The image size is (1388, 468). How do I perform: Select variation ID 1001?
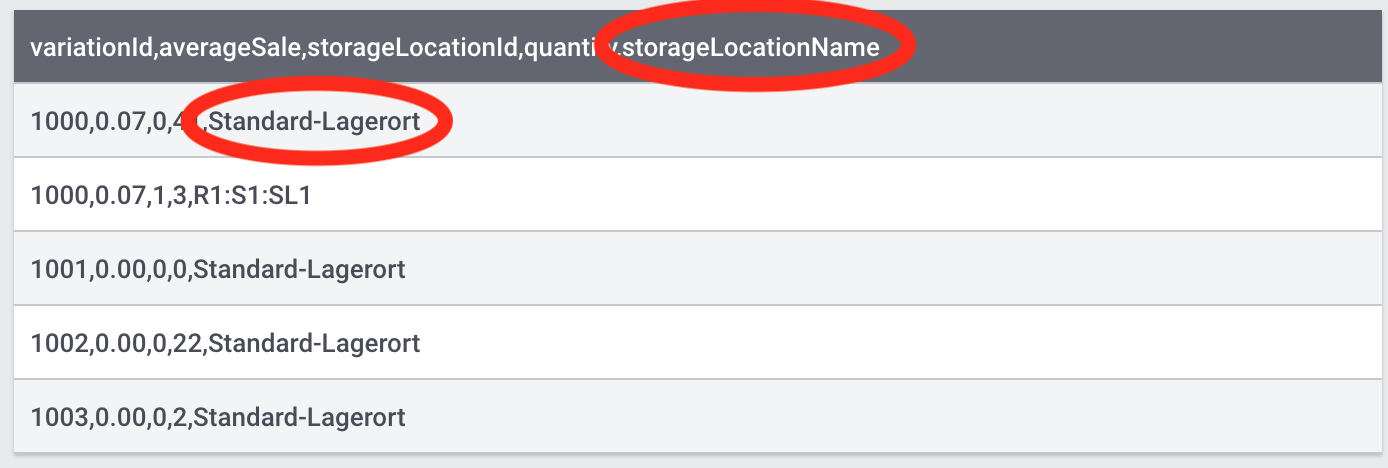[x=57, y=269]
